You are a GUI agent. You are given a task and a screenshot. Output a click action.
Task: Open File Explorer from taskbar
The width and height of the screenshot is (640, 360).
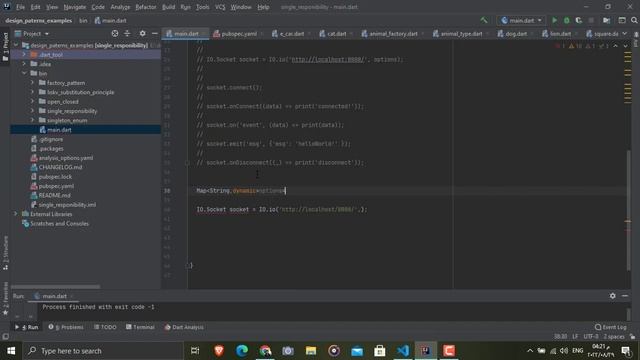coord(311,351)
